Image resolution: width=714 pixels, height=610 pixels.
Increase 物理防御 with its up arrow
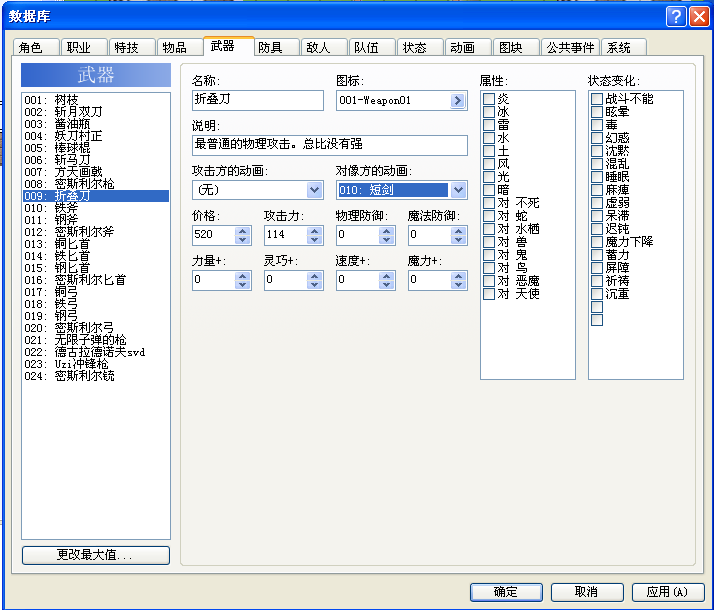point(387,231)
